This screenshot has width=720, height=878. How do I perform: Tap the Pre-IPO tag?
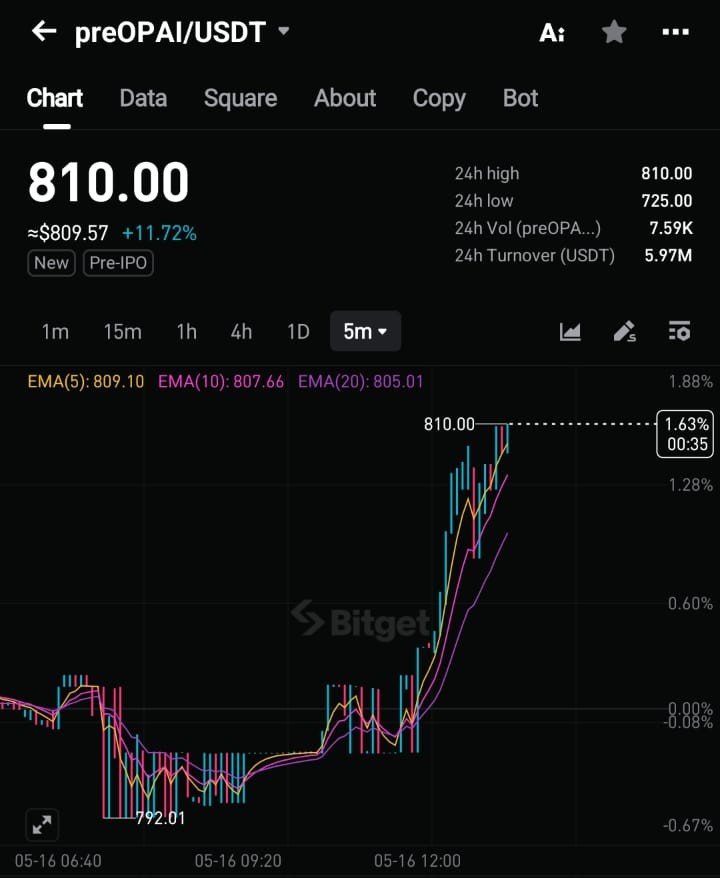tap(118, 263)
